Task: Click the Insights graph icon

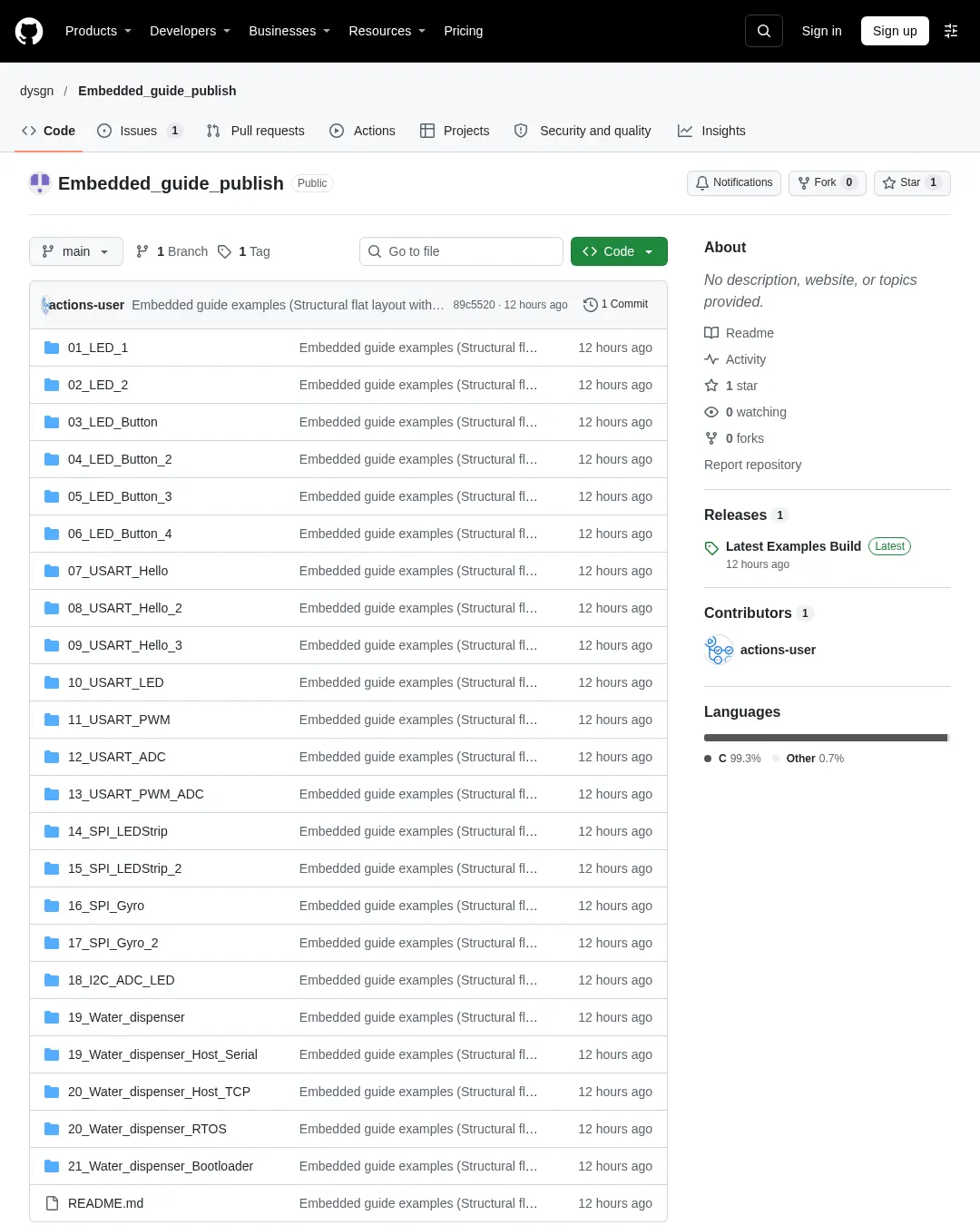Action: (x=685, y=131)
